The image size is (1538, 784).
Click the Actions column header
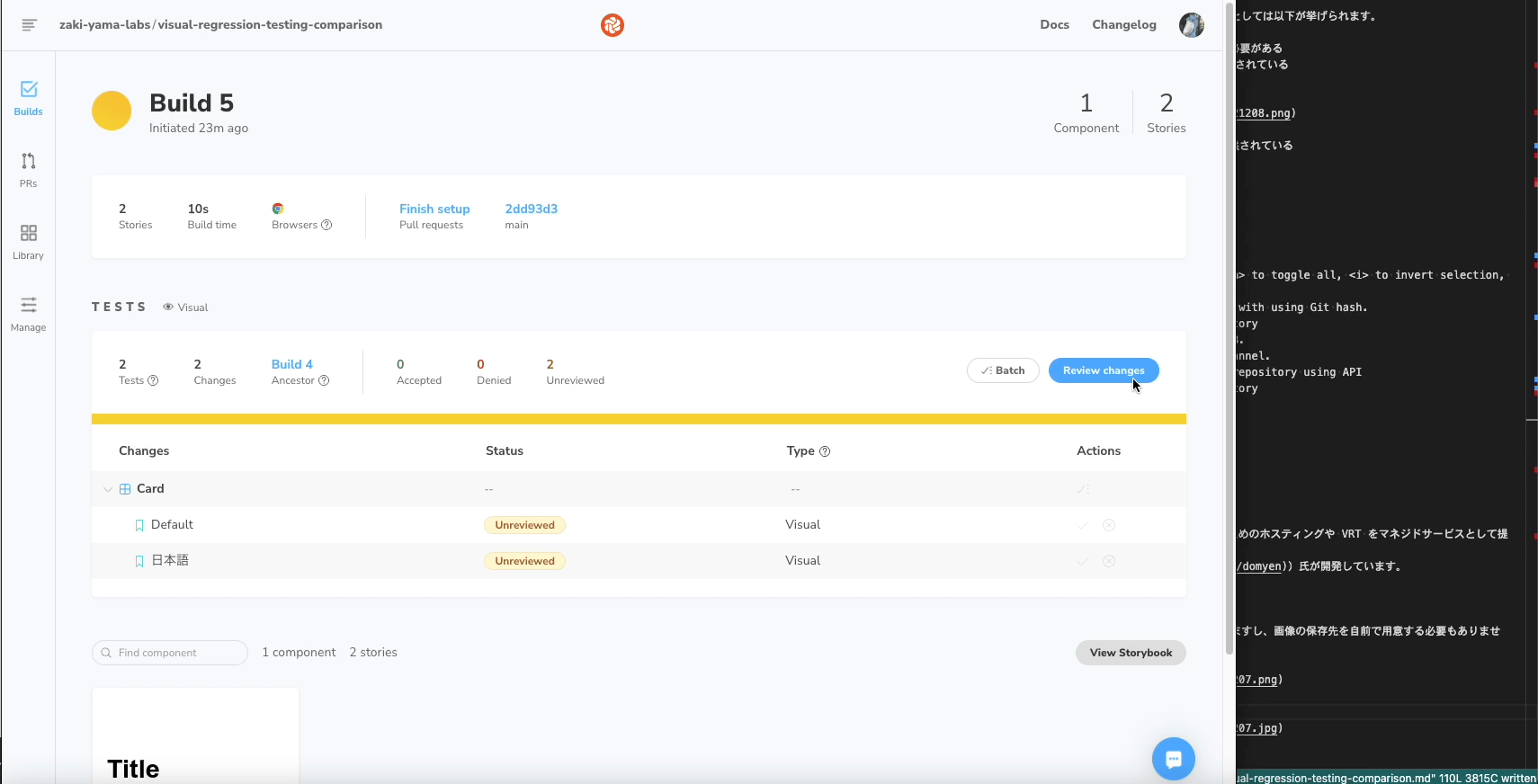click(1098, 451)
